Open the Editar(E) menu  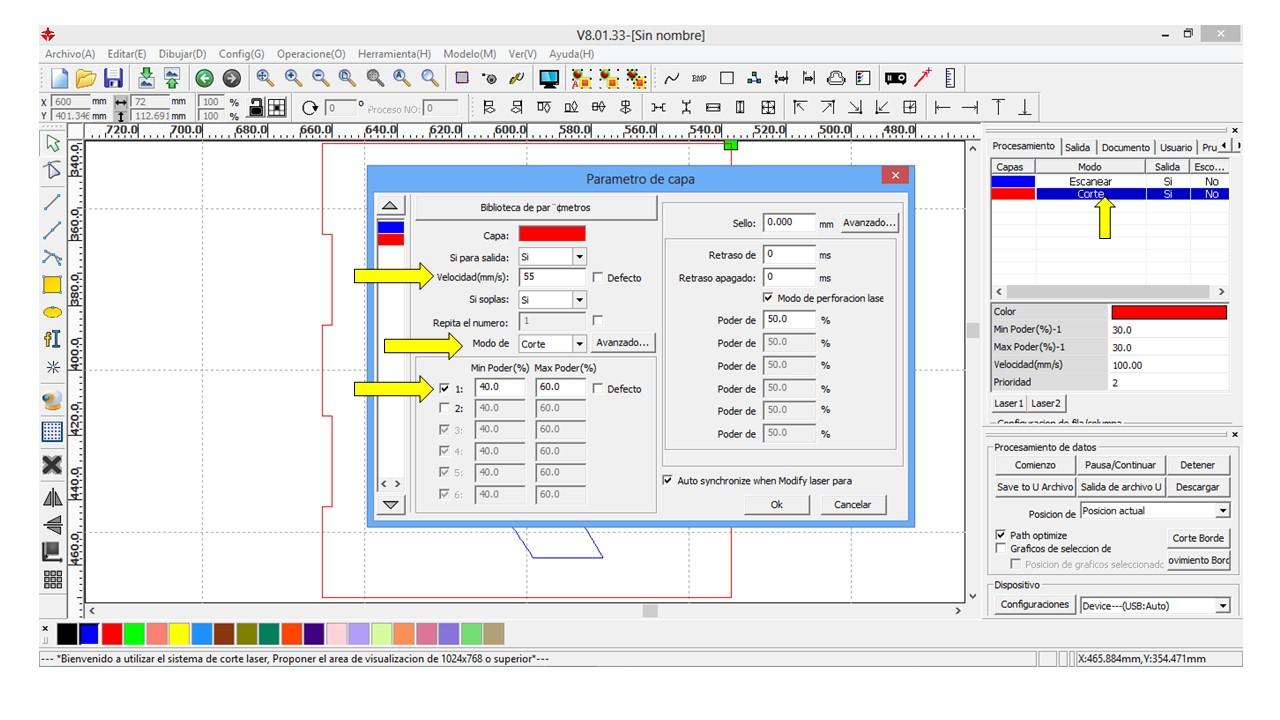(x=127, y=53)
